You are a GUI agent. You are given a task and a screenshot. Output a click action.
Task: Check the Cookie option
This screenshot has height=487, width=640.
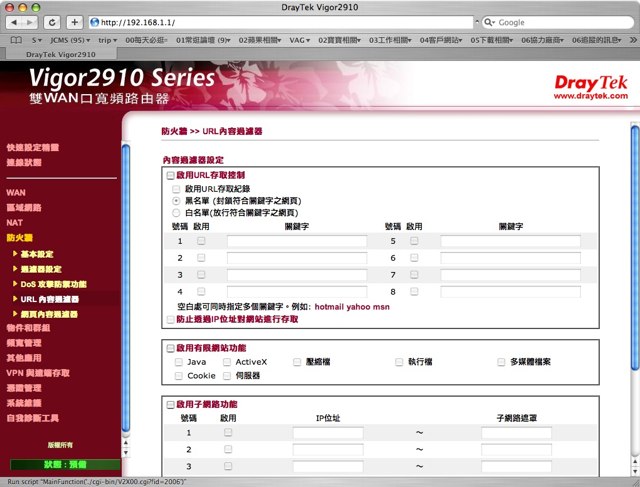tap(178, 376)
